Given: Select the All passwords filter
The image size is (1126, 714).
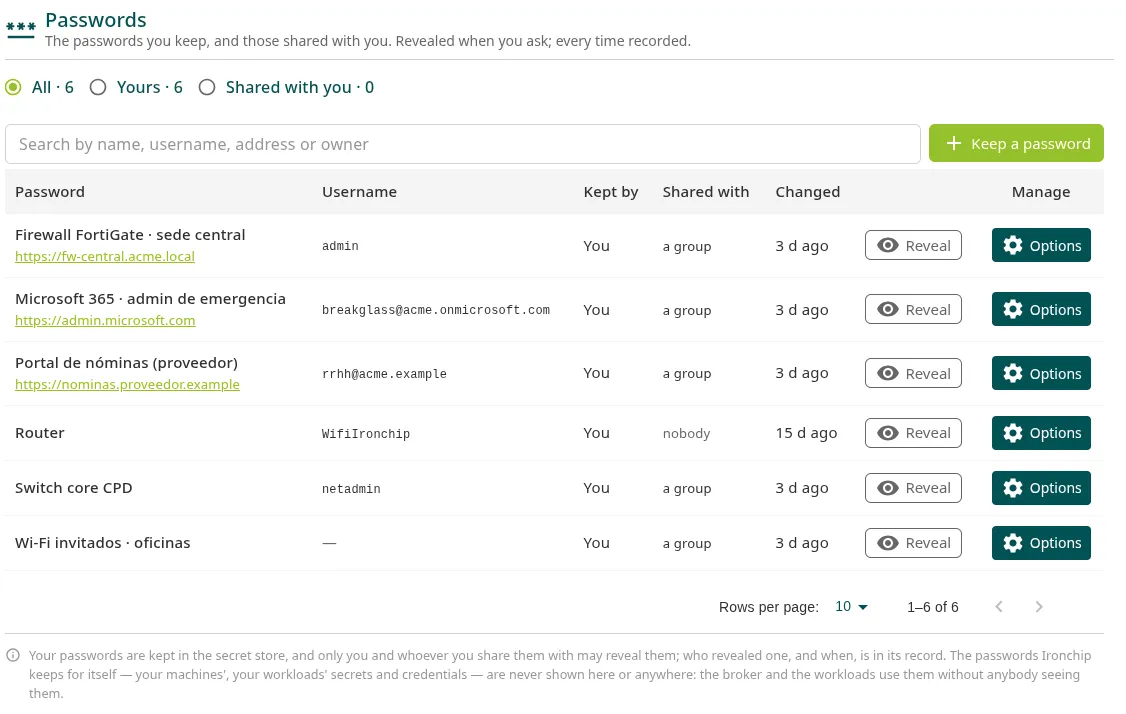Looking at the screenshot, I should click(14, 88).
